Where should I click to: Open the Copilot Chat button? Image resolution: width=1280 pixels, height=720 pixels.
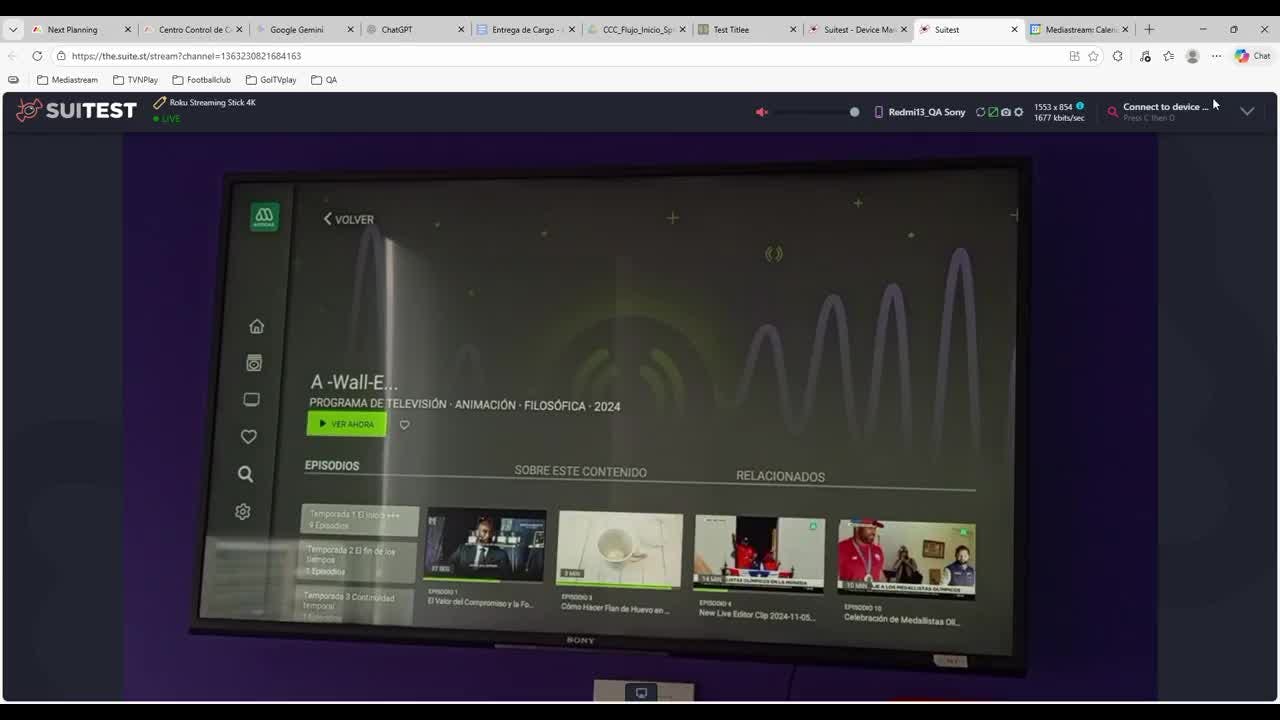[x=1252, y=56]
